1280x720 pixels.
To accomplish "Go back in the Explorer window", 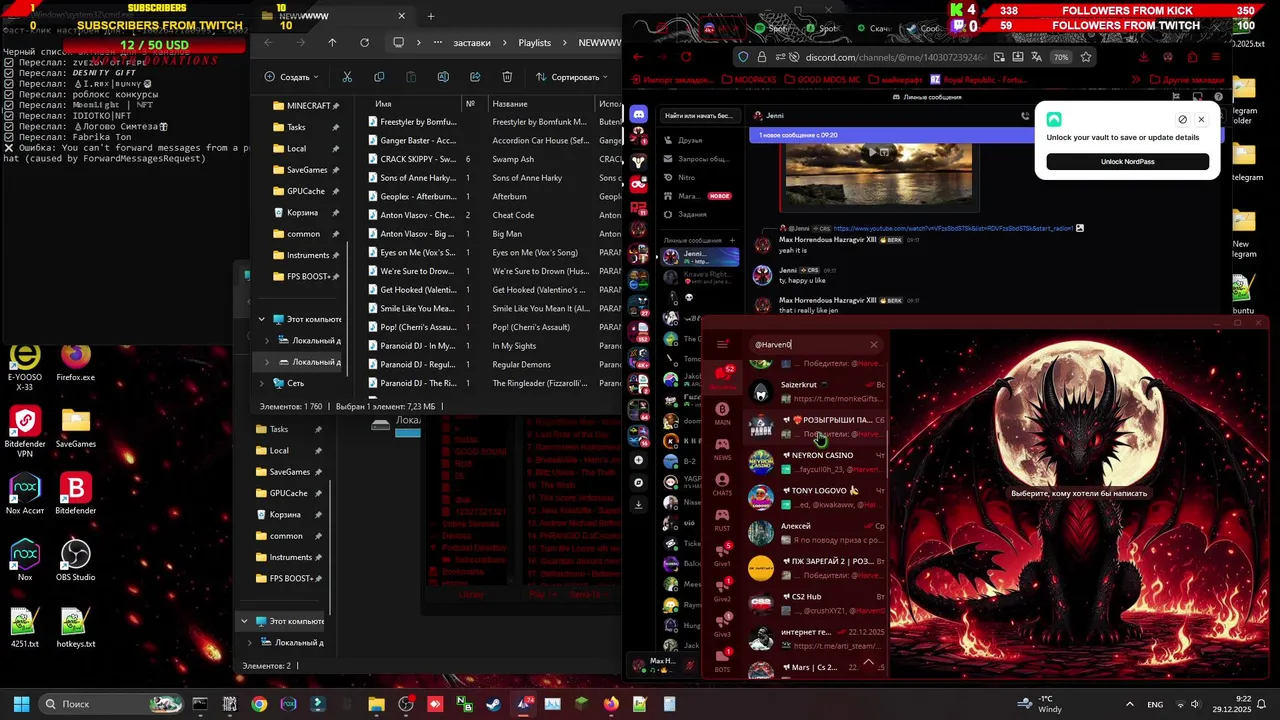I will pyautogui.click(x=268, y=43).
